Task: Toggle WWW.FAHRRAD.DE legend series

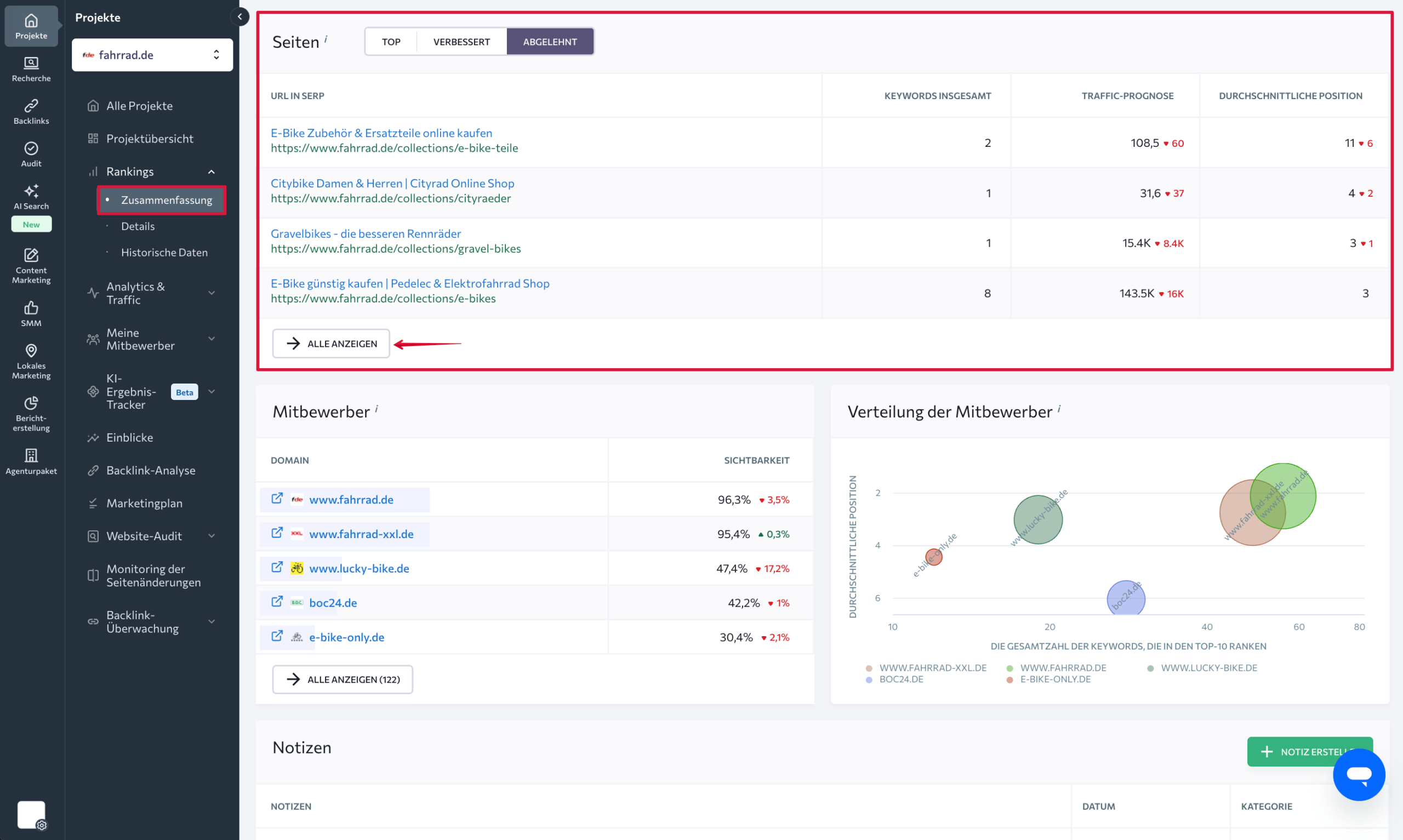Action: 1056,668
